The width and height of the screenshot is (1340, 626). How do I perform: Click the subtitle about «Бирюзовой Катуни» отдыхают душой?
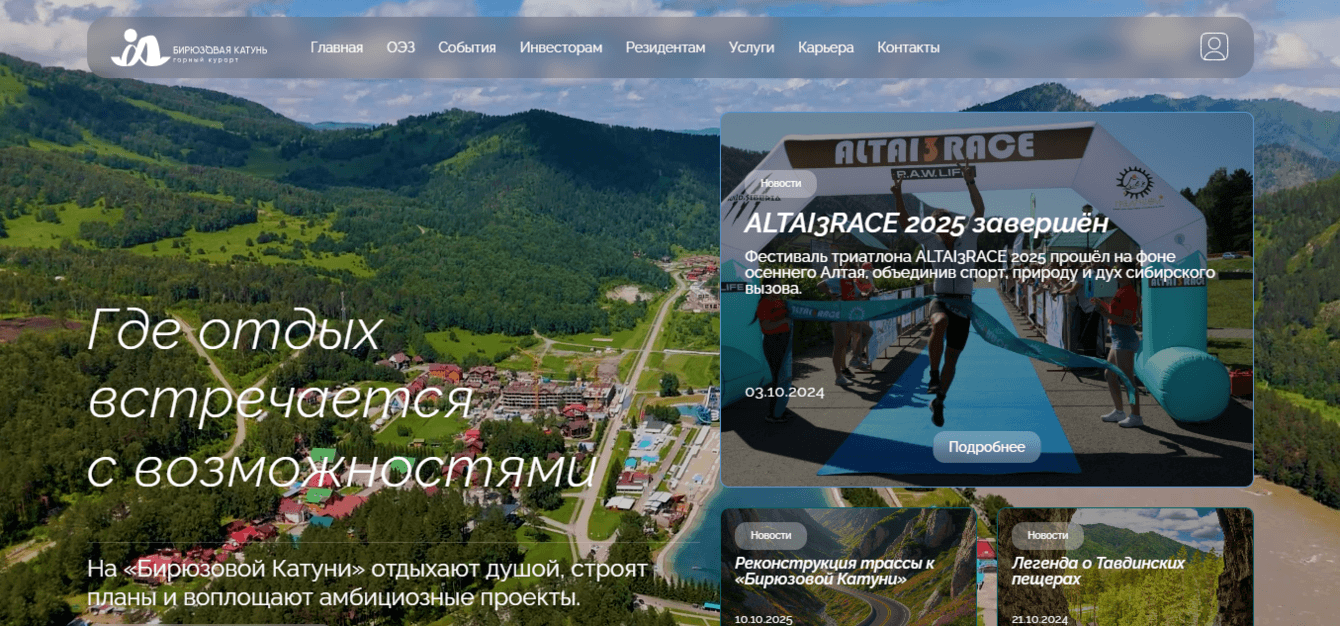point(367,584)
